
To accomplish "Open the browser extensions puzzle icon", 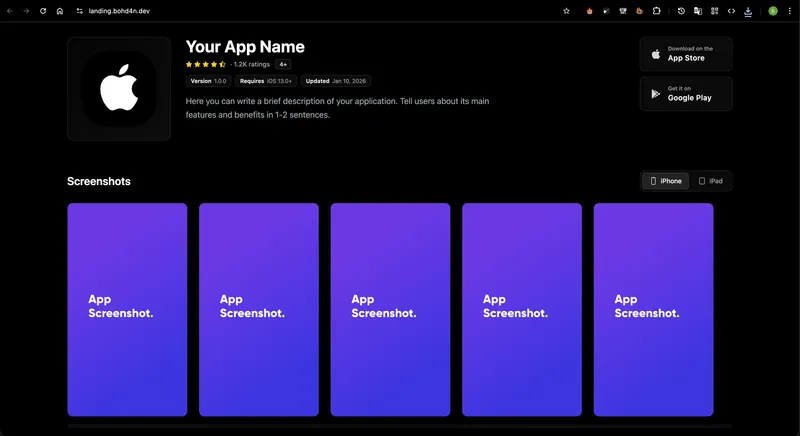I will click(x=657, y=11).
